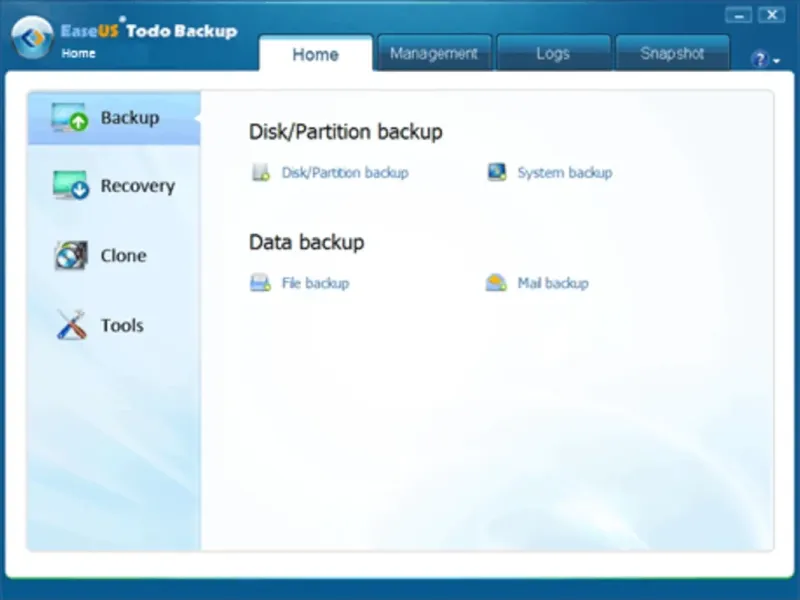
Task: Click the Recovery monitor icon in sidebar
Action: click(71, 185)
